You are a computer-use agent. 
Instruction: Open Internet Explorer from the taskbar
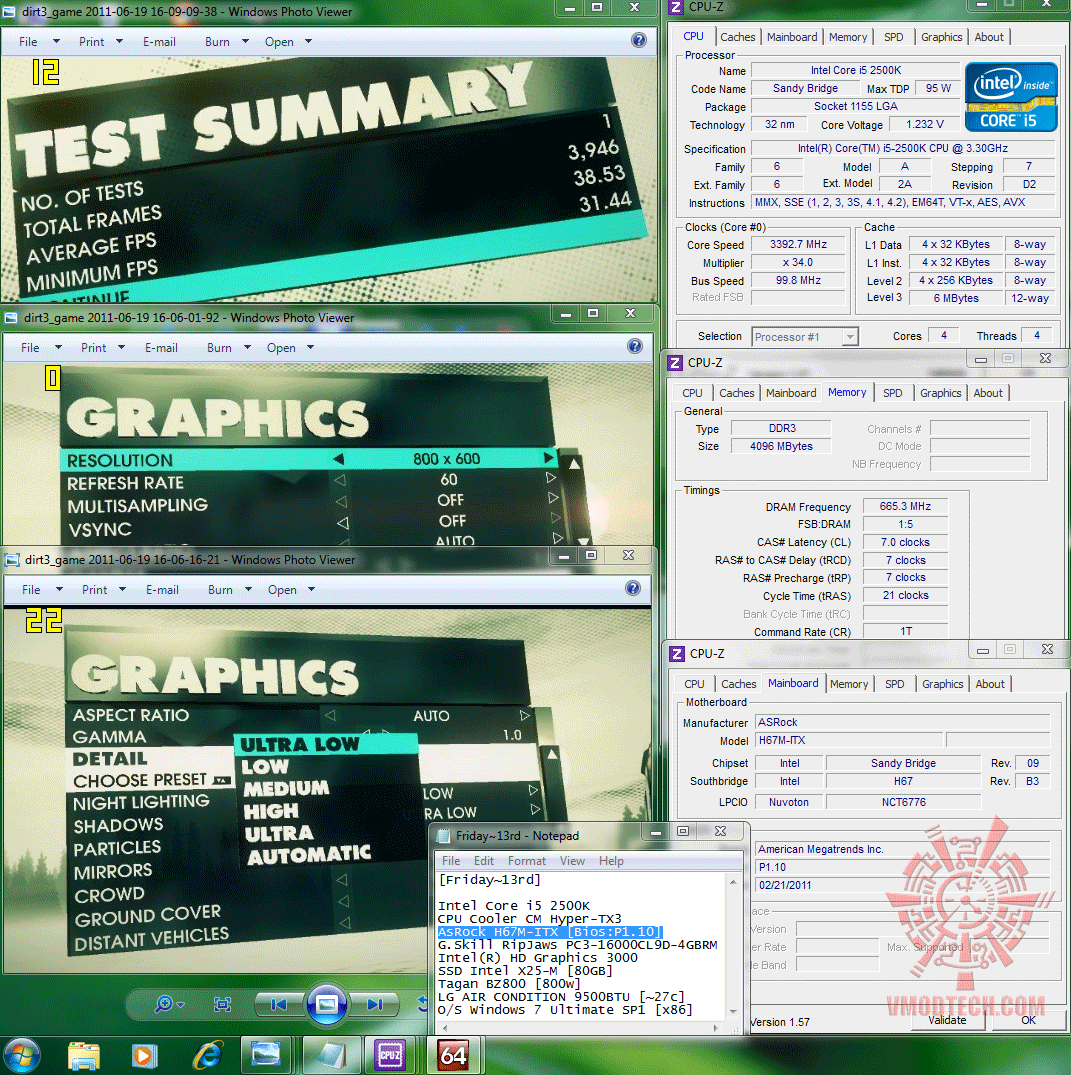208,1055
